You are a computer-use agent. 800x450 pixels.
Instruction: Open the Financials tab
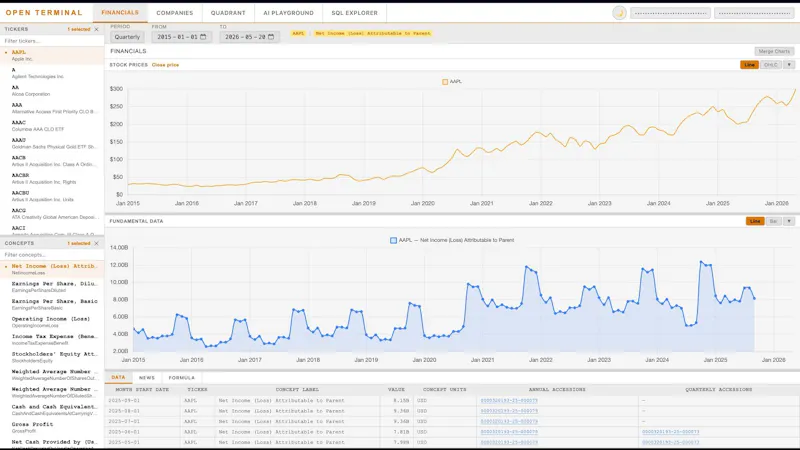click(x=120, y=13)
